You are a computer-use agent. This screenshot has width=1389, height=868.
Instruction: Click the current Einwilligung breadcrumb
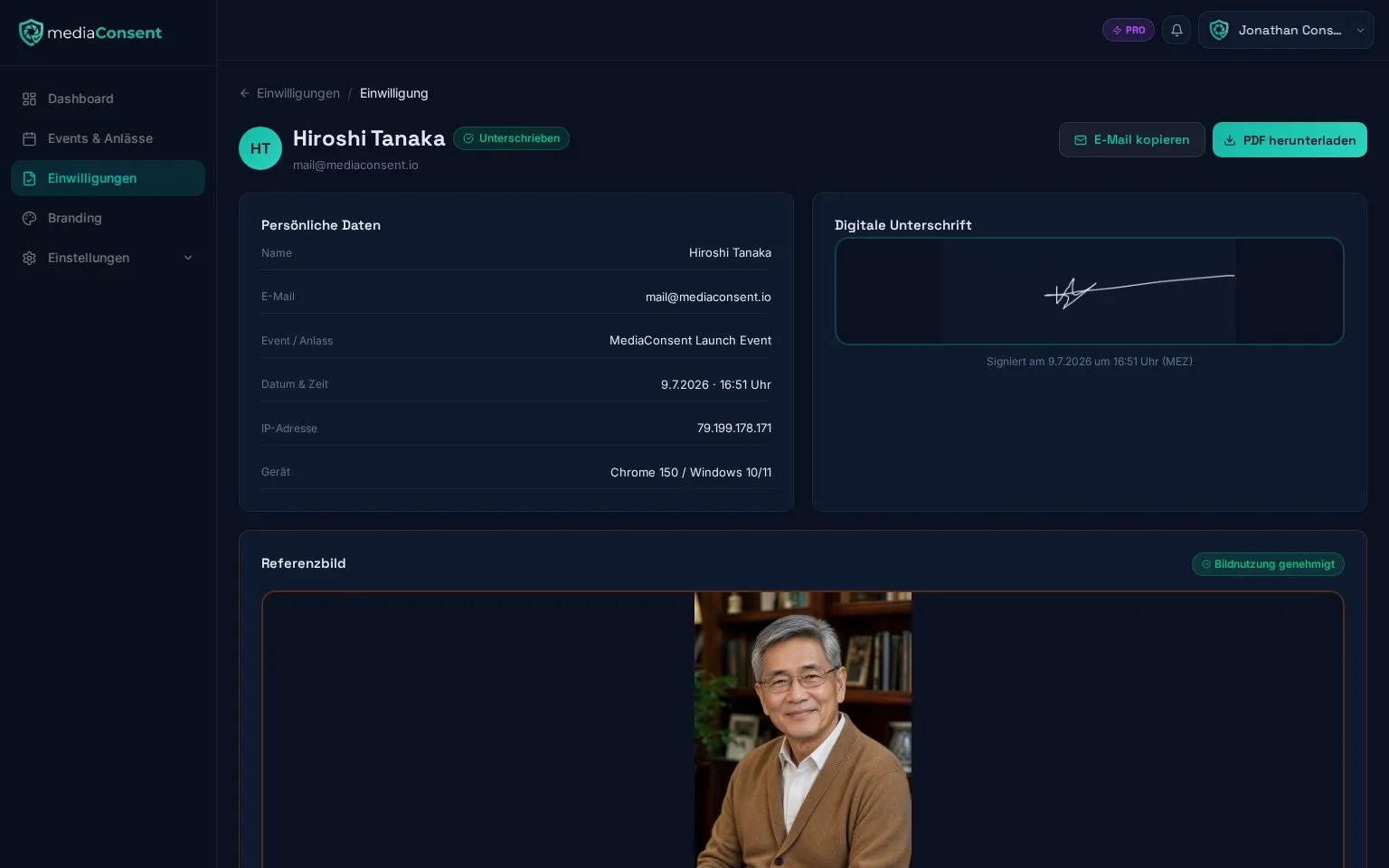pos(394,93)
